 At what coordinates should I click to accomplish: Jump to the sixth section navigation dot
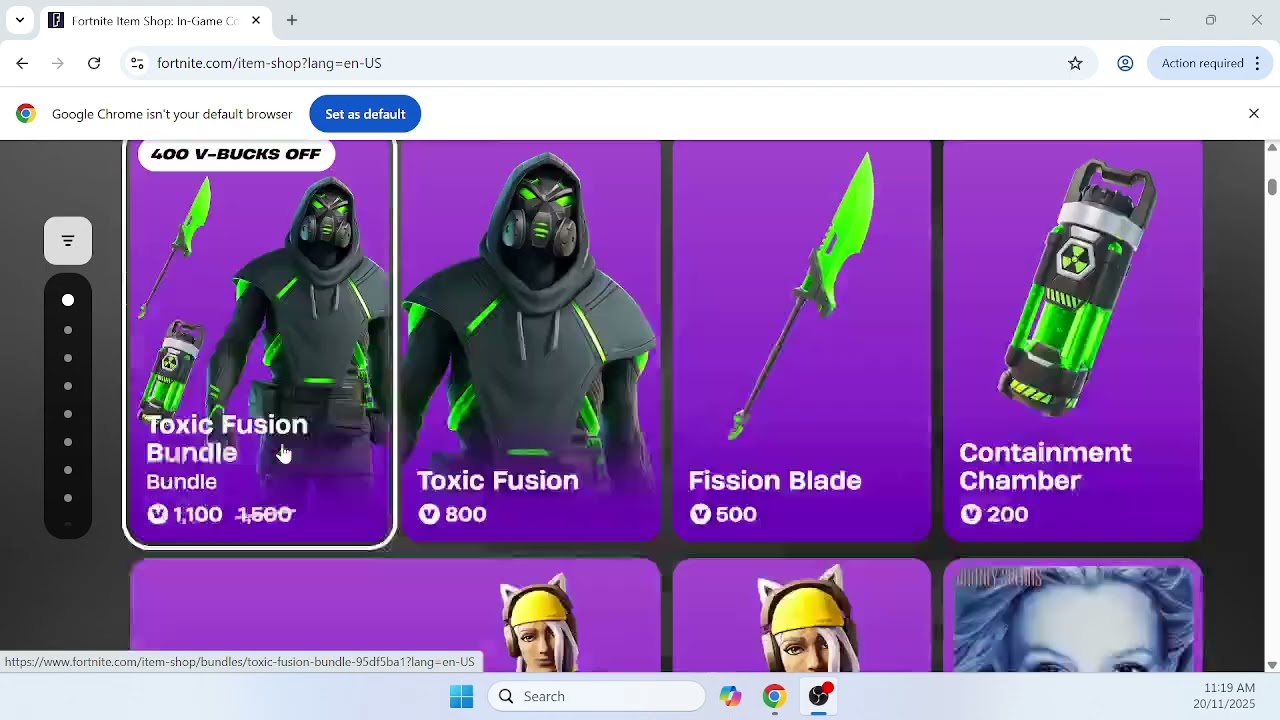click(x=68, y=442)
